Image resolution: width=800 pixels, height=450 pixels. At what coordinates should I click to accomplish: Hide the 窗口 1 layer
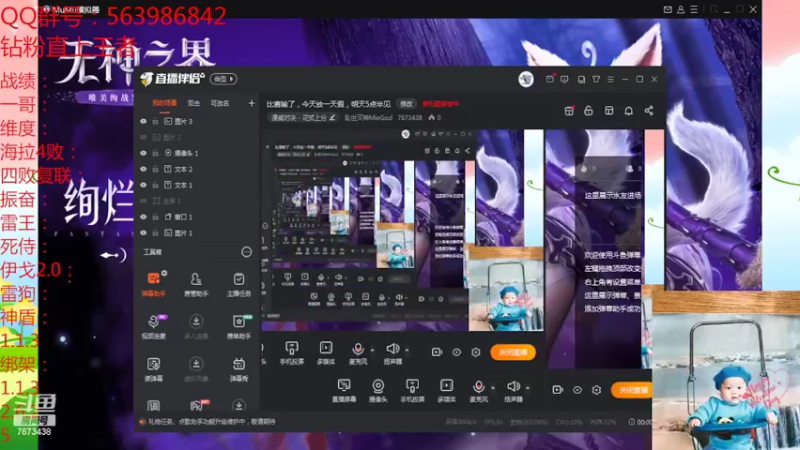pos(143,217)
